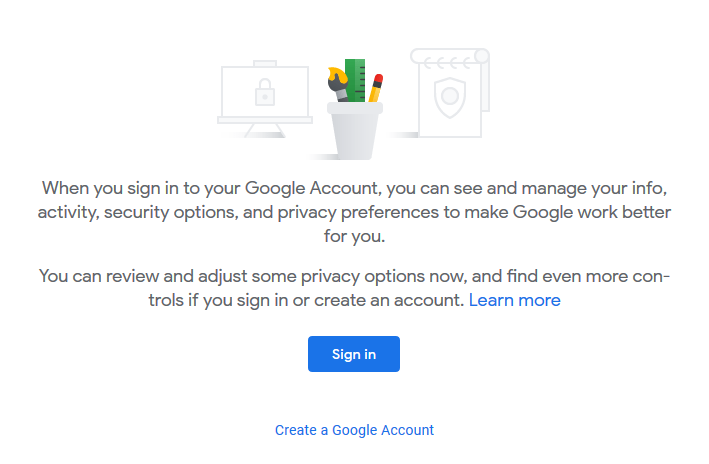Screen dimensions: 709x464
Task: Click the words "Google Account" in first paragraph
Action: (x=311, y=188)
